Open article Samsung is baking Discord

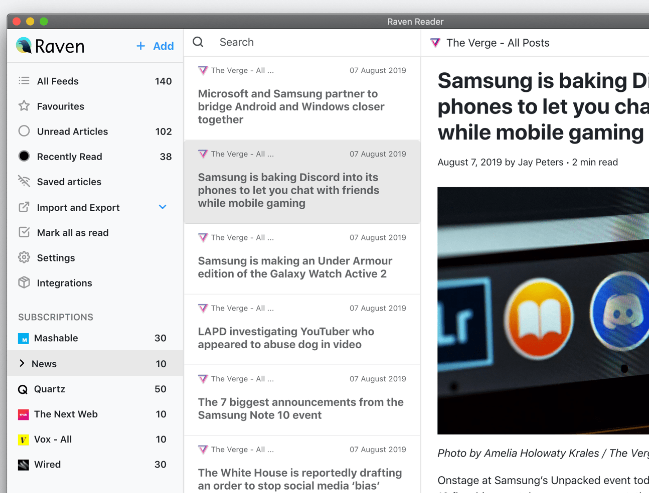click(302, 182)
